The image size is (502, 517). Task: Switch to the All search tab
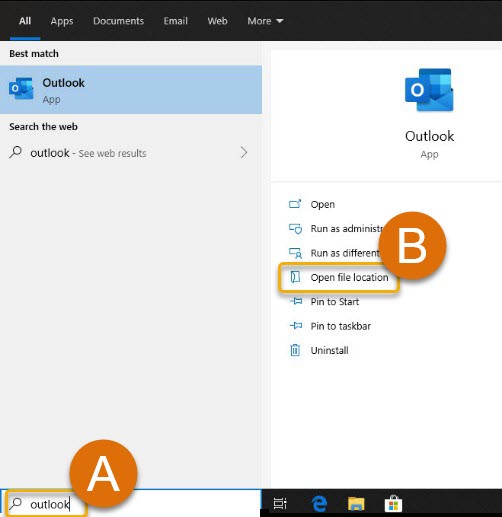tap(25, 21)
